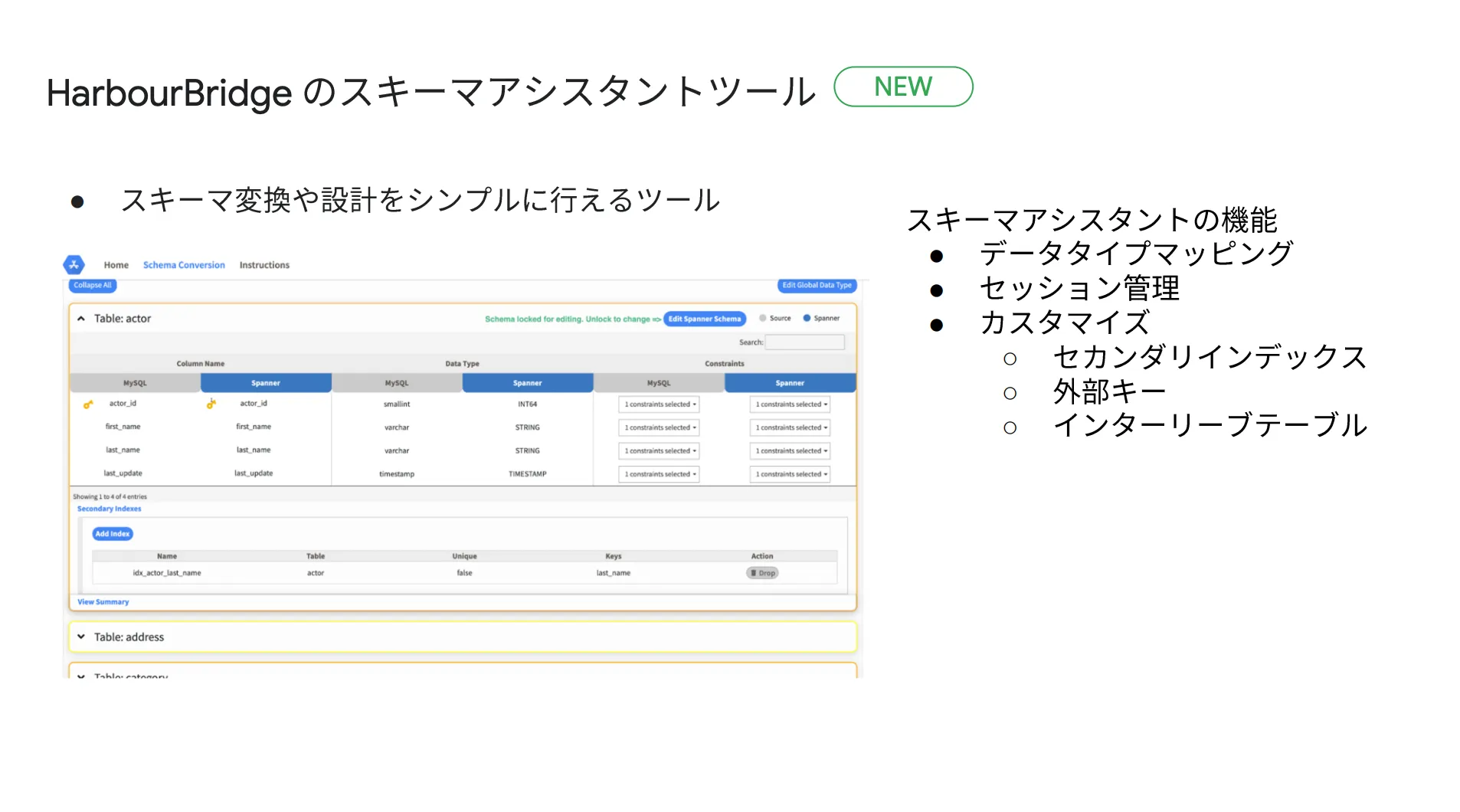Screen dimensions: 1460x812
Task: Click the 'idx_actor_last_name' index name
Action: [x=167, y=573]
